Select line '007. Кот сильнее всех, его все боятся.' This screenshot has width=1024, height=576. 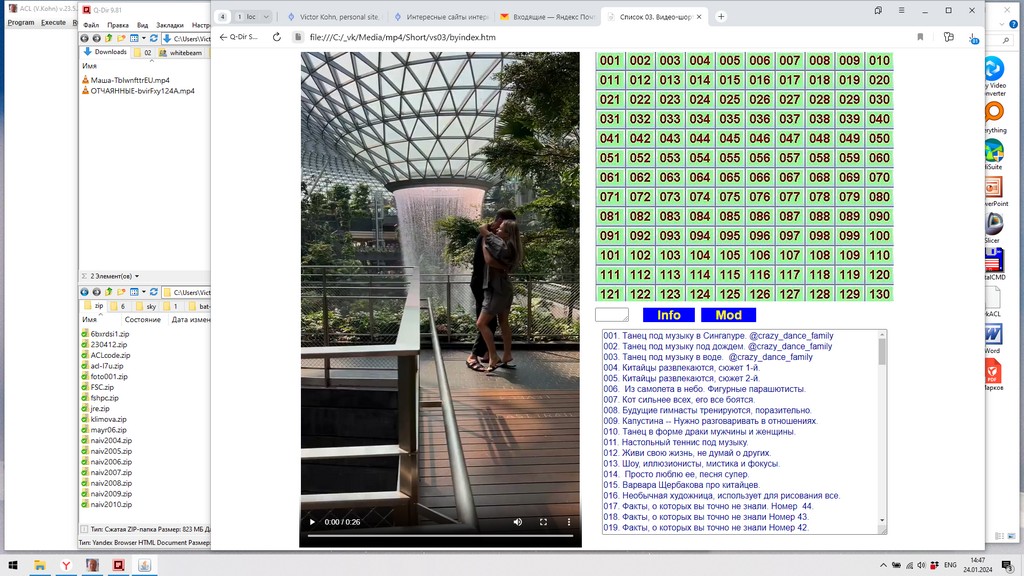pos(679,400)
